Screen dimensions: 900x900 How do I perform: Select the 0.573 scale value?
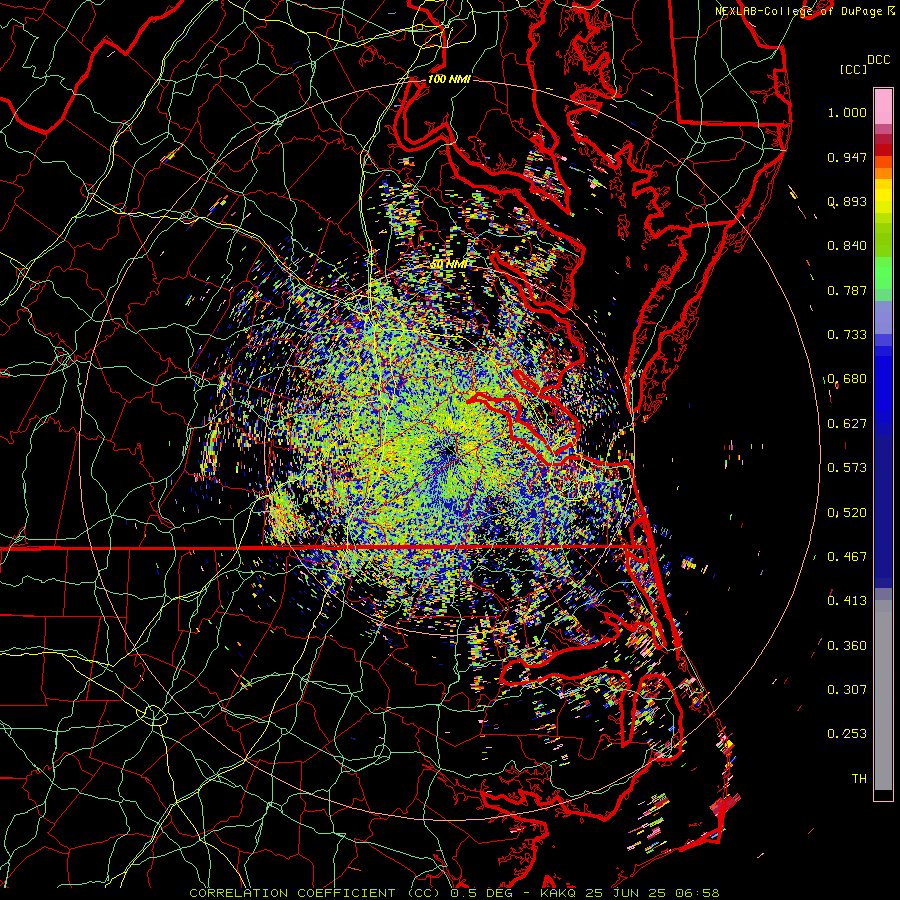pyautogui.click(x=847, y=468)
